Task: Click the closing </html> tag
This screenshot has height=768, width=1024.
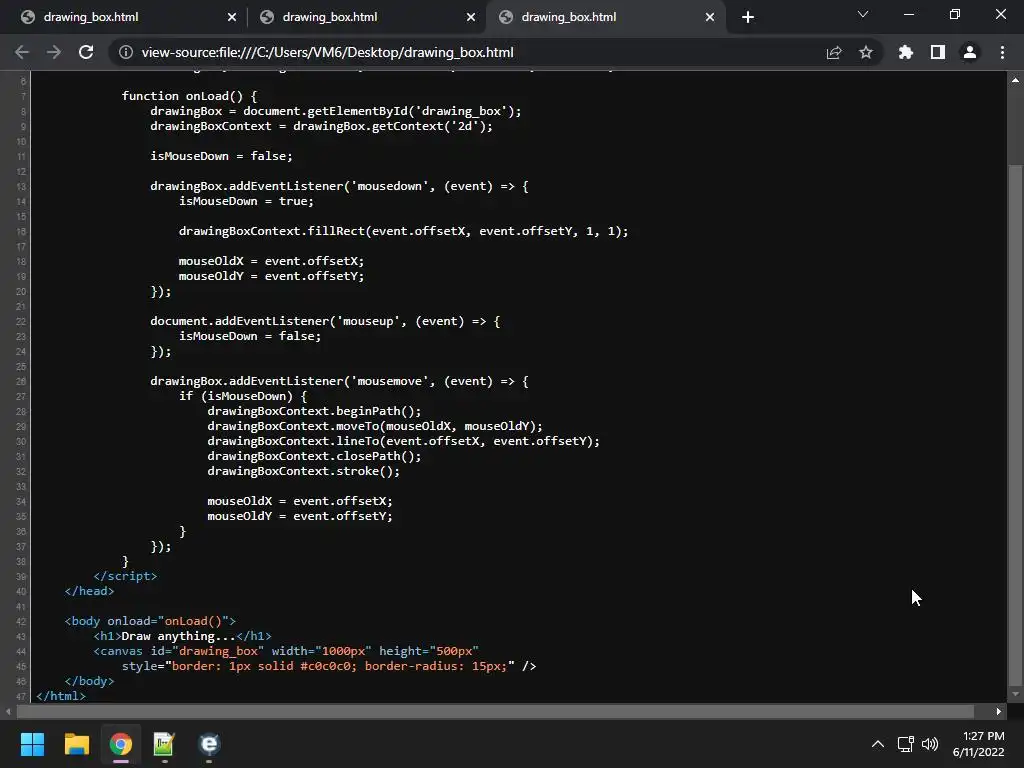Action: 61,696
